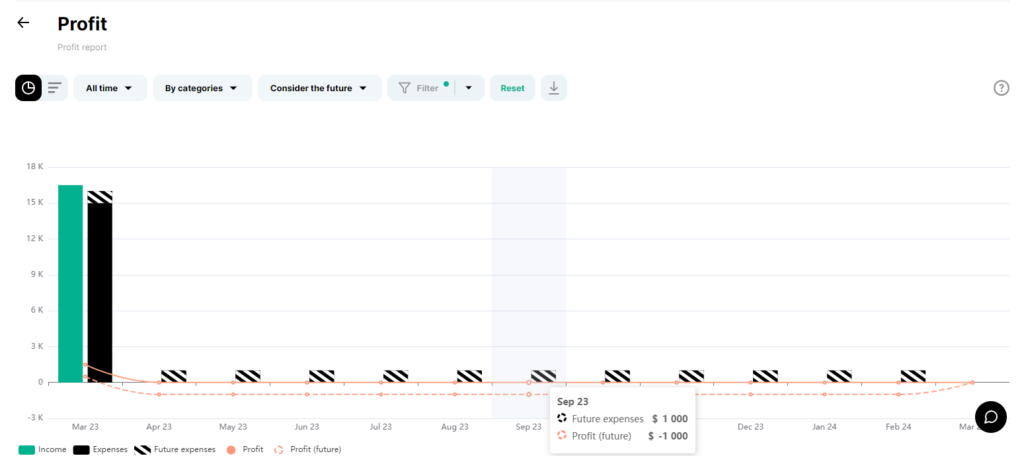Go back using the left arrow
The image size is (1024, 456).
pyautogui.click(x=24, y=23)
